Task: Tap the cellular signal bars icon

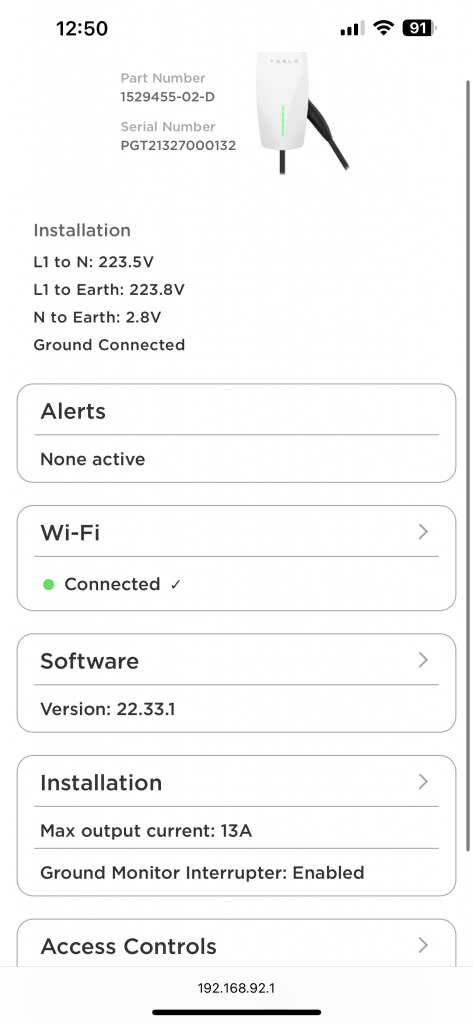Action: [x=352, y=29]
